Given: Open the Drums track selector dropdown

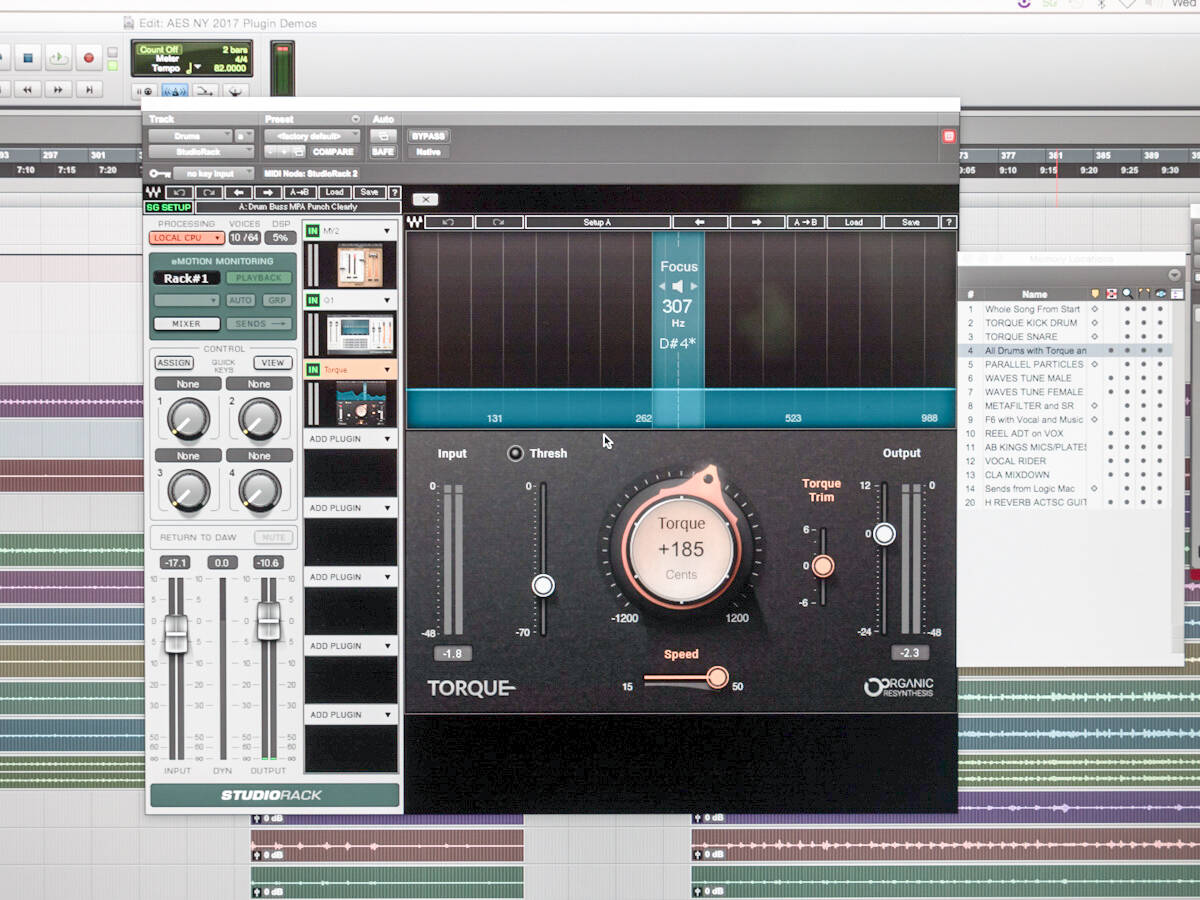Looking at the screenshot, I should (x=190, y=136).
